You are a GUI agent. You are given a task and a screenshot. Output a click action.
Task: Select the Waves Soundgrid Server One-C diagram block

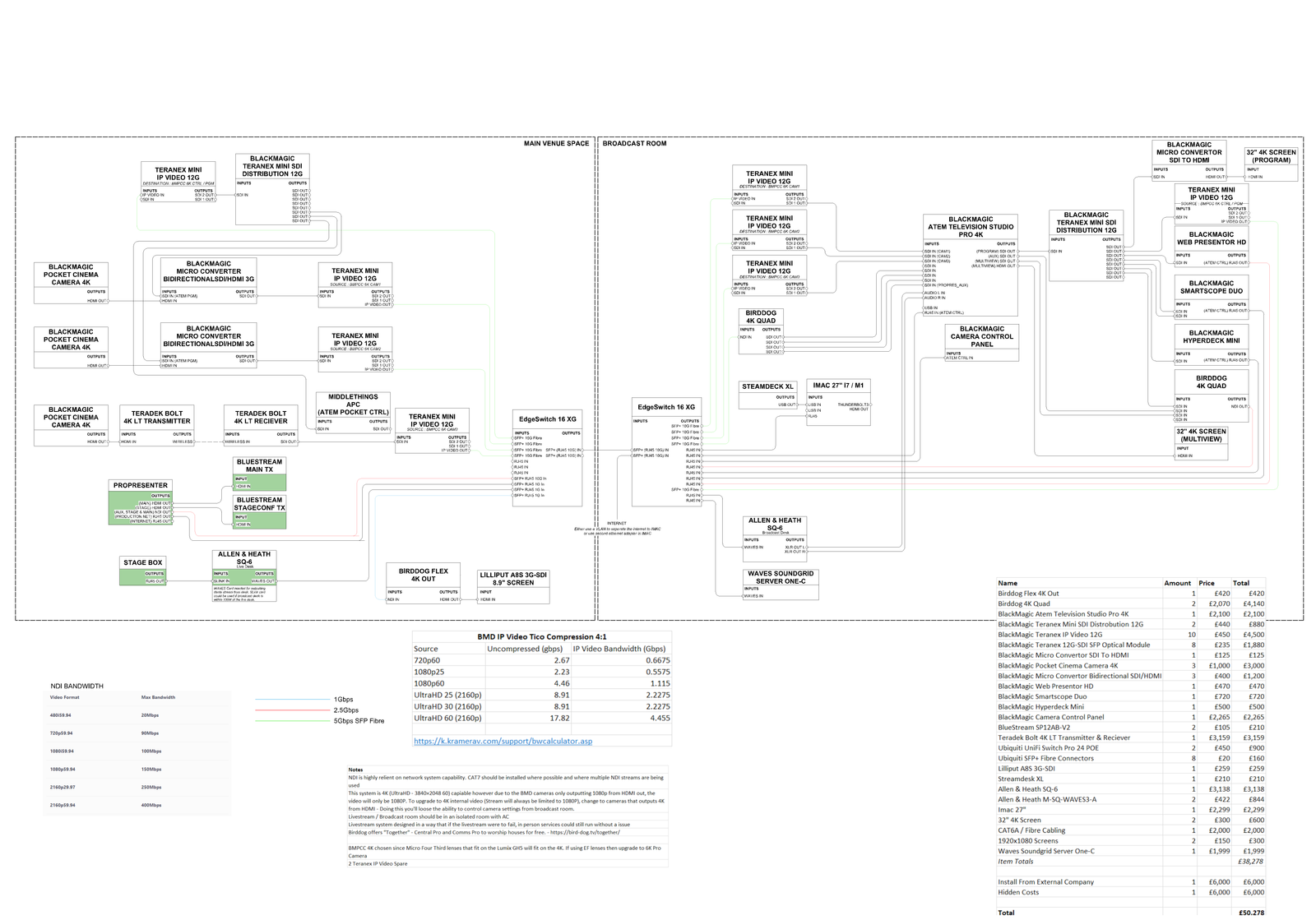(780, 585)
